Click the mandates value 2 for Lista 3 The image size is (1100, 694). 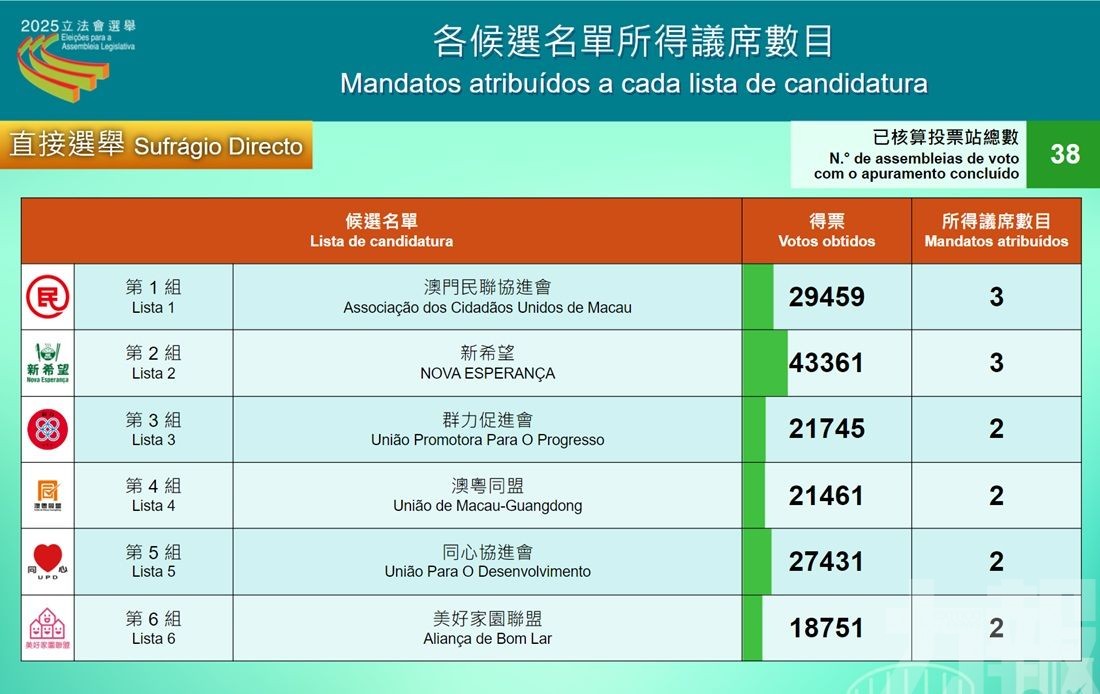(x=996, y=429)
